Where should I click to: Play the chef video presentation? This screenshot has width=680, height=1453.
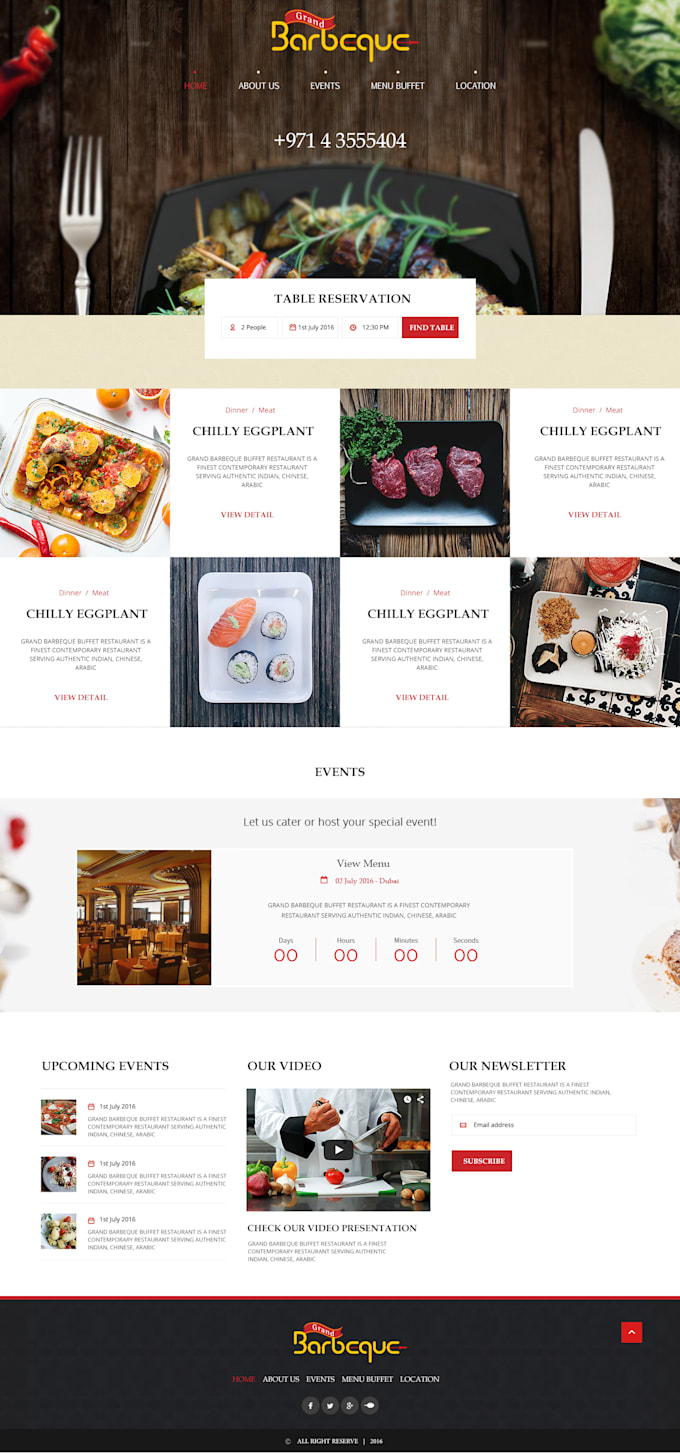coord(338,1150)
